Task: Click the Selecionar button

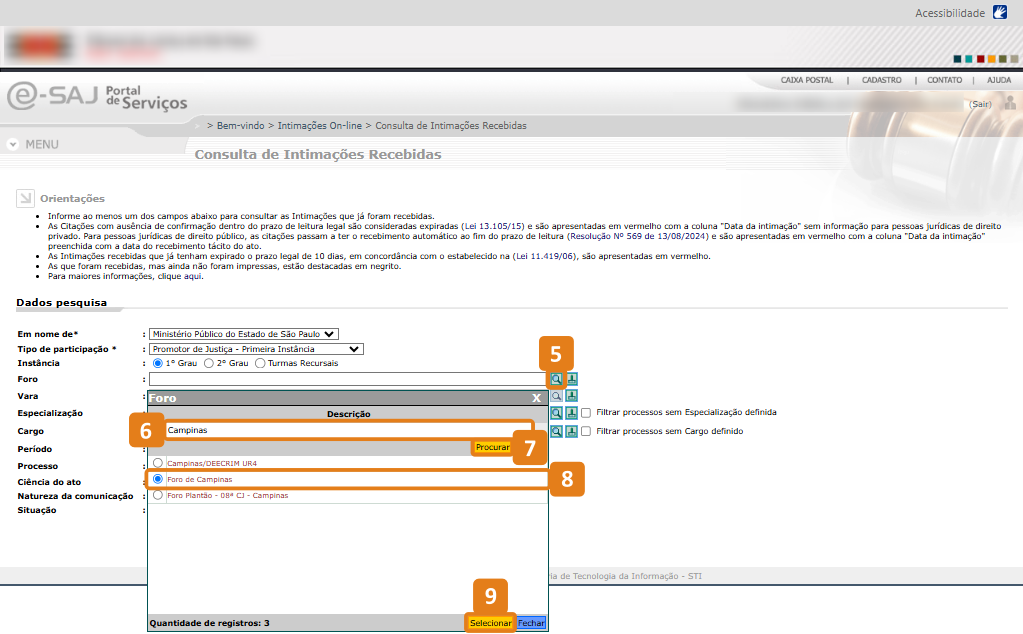Action: coord(491,623)
